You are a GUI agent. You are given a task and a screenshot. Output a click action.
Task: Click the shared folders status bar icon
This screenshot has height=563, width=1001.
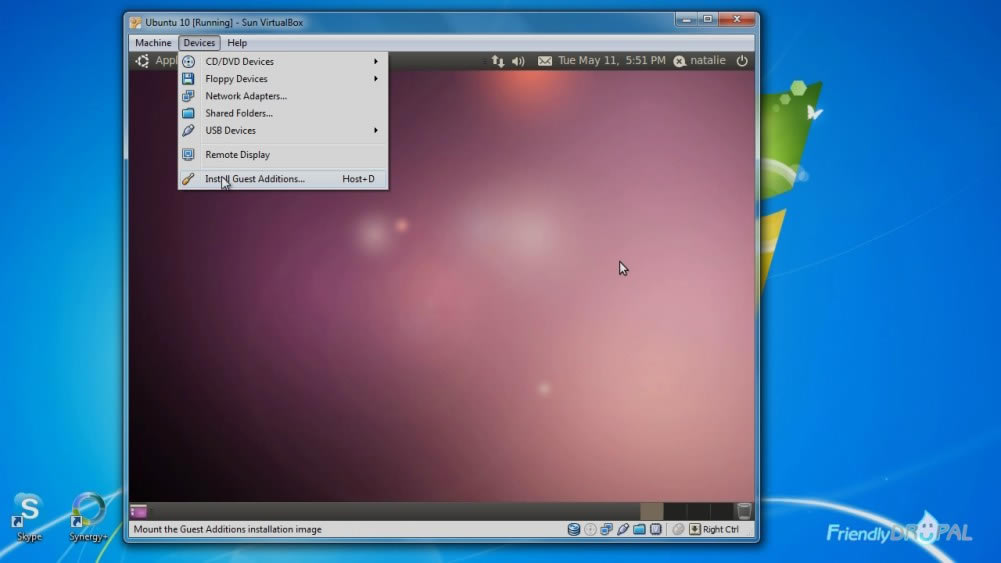pyautogui.click(x=639, y=529)
